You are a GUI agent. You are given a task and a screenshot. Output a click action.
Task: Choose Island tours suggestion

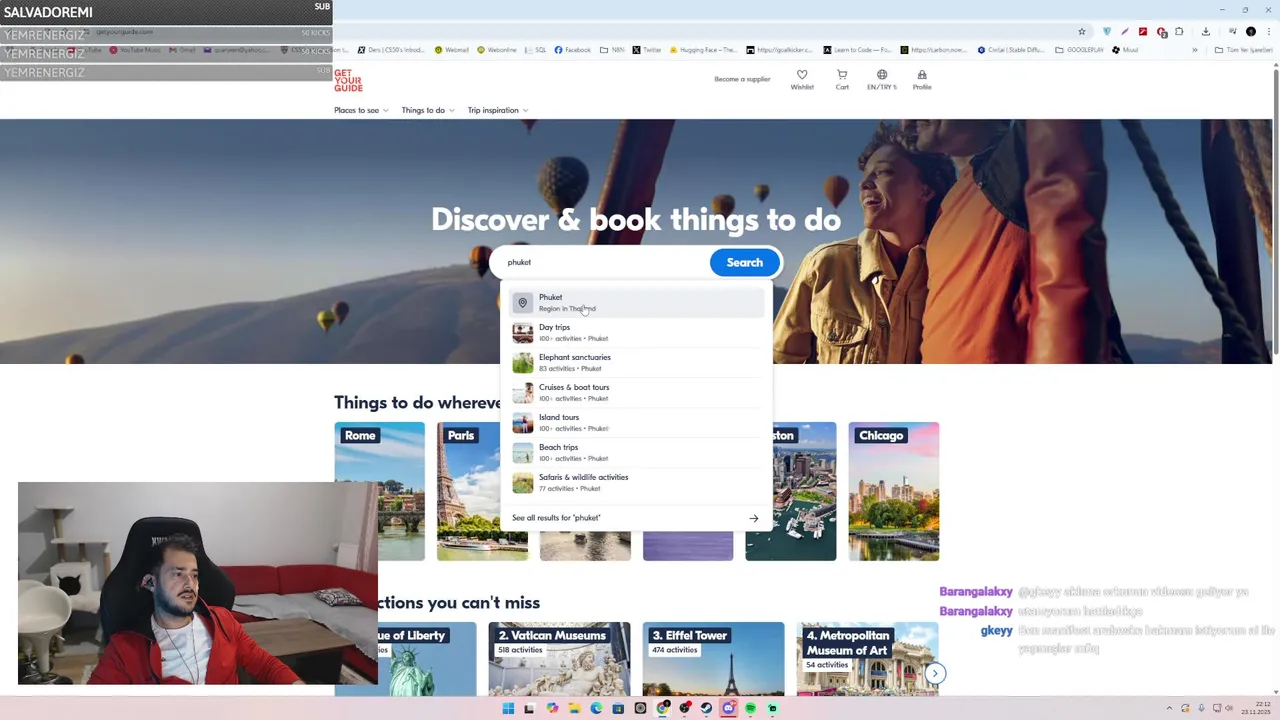coord(637,422)
